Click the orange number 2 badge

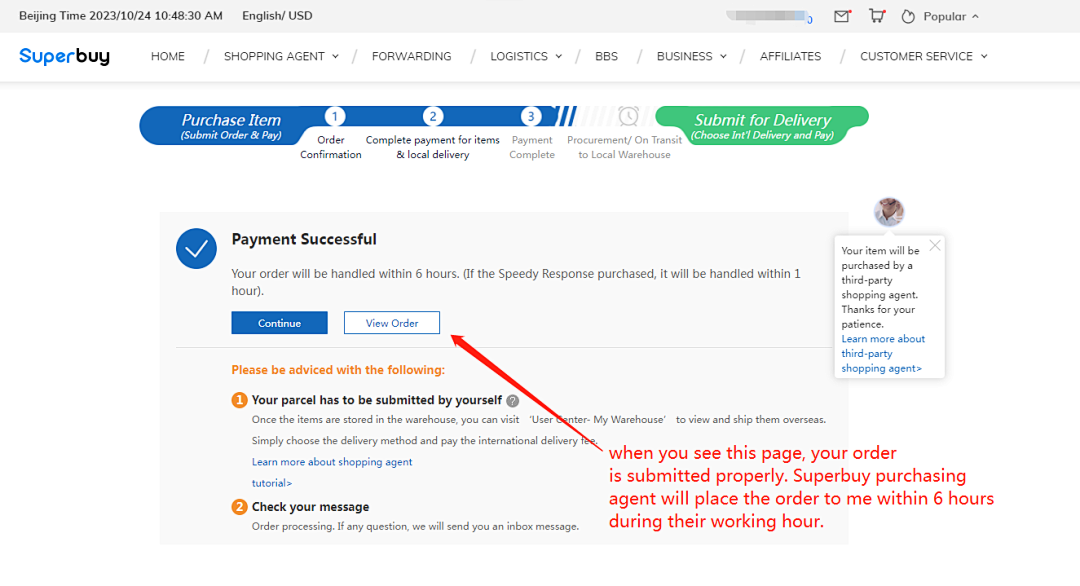point(239,507)
